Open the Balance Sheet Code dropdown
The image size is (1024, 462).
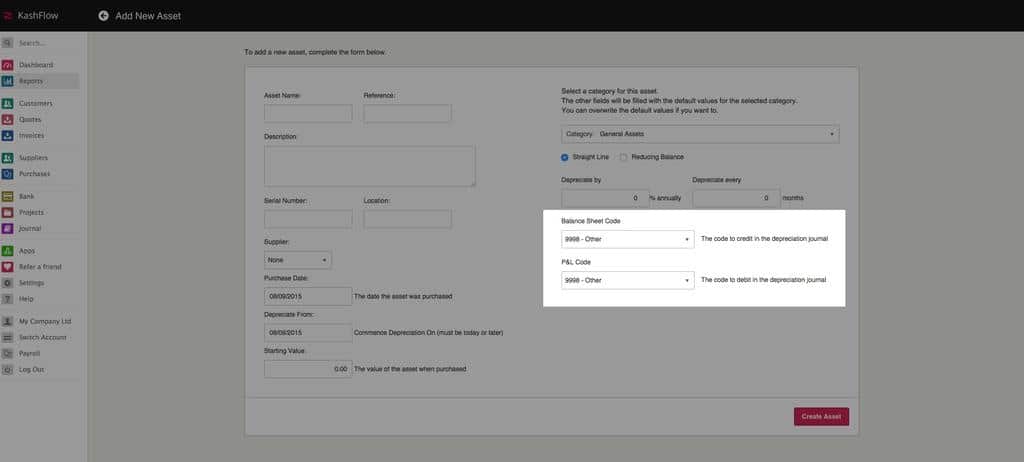pyautogui.click(x=628, y=240)
